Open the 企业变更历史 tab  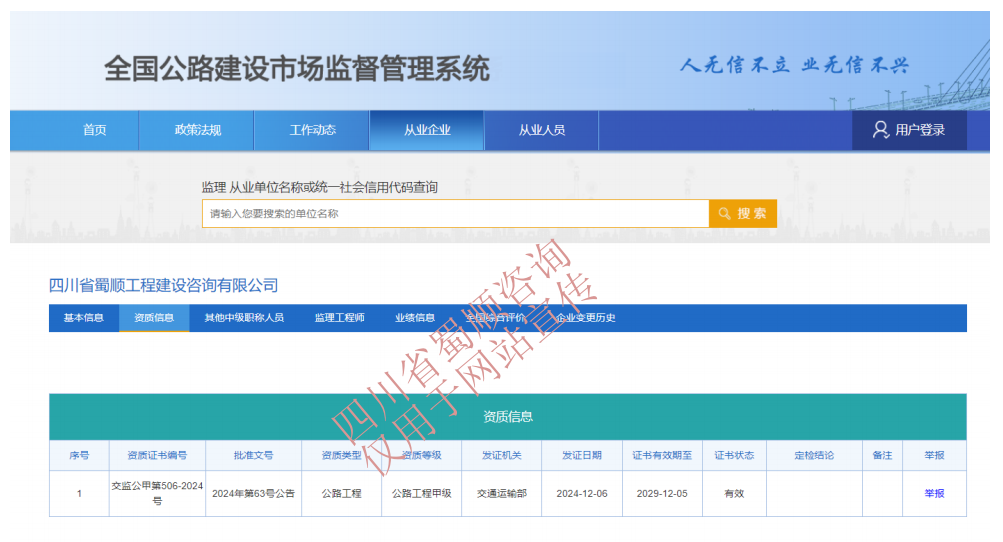click(x=586, y=318)
